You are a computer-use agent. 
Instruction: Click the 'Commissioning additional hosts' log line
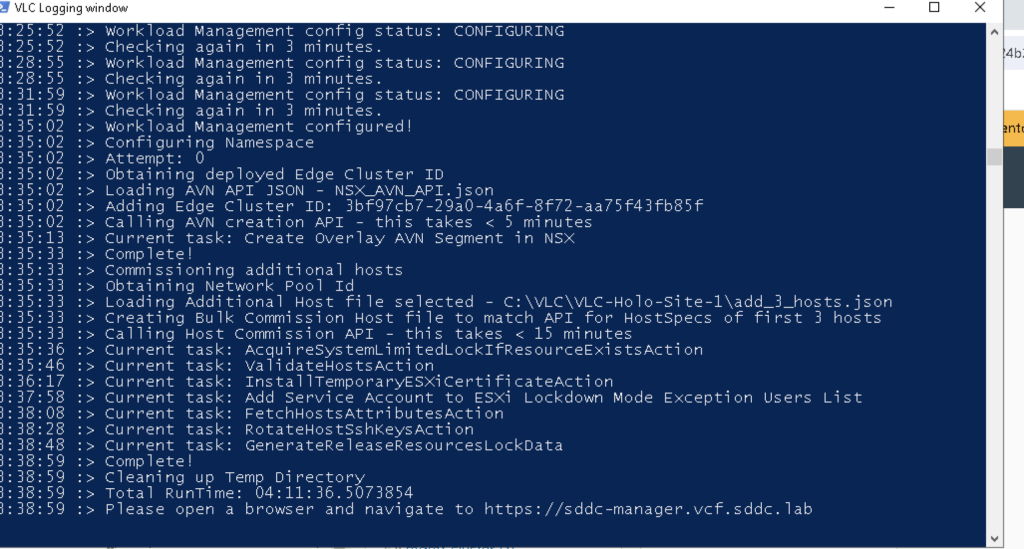point(253,270)
